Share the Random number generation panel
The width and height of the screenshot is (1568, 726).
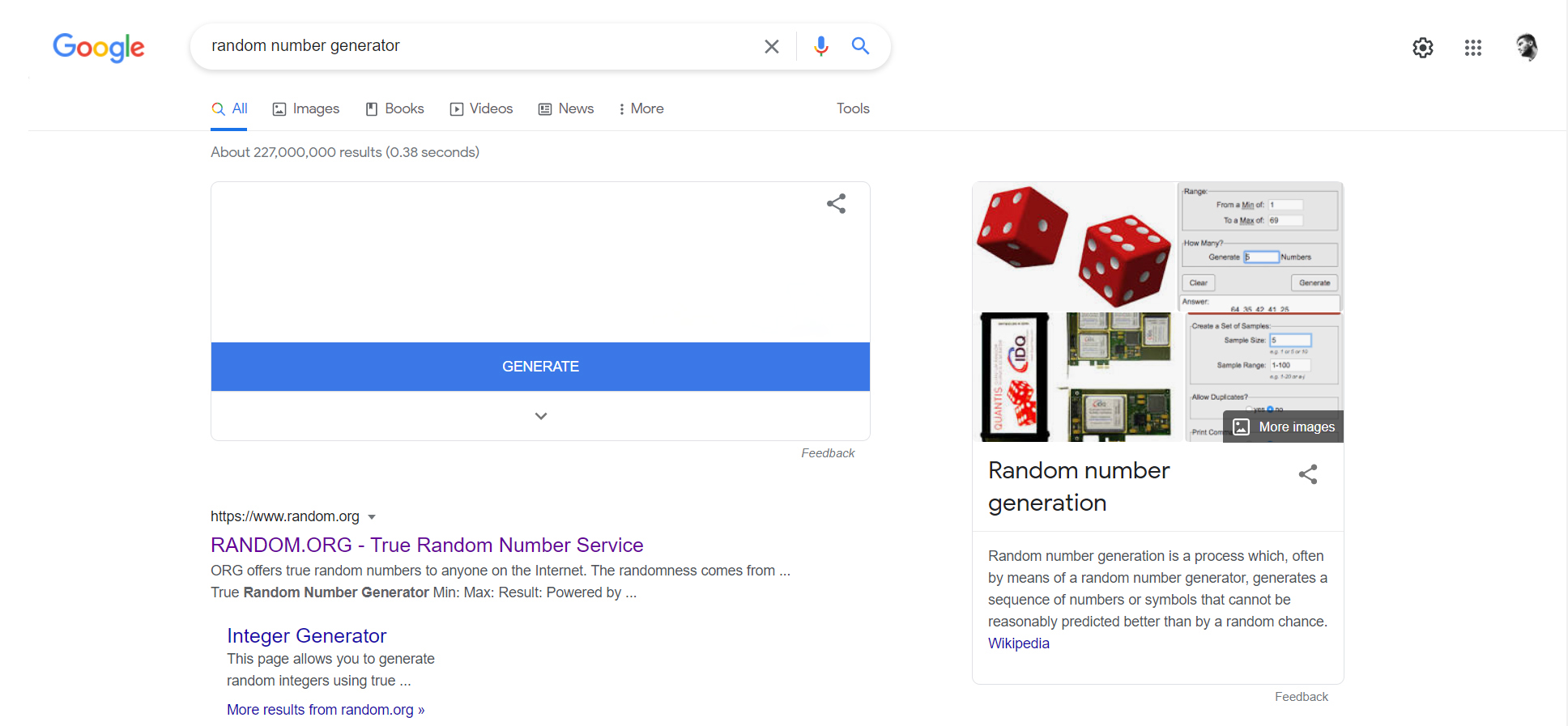[1307, 474]
